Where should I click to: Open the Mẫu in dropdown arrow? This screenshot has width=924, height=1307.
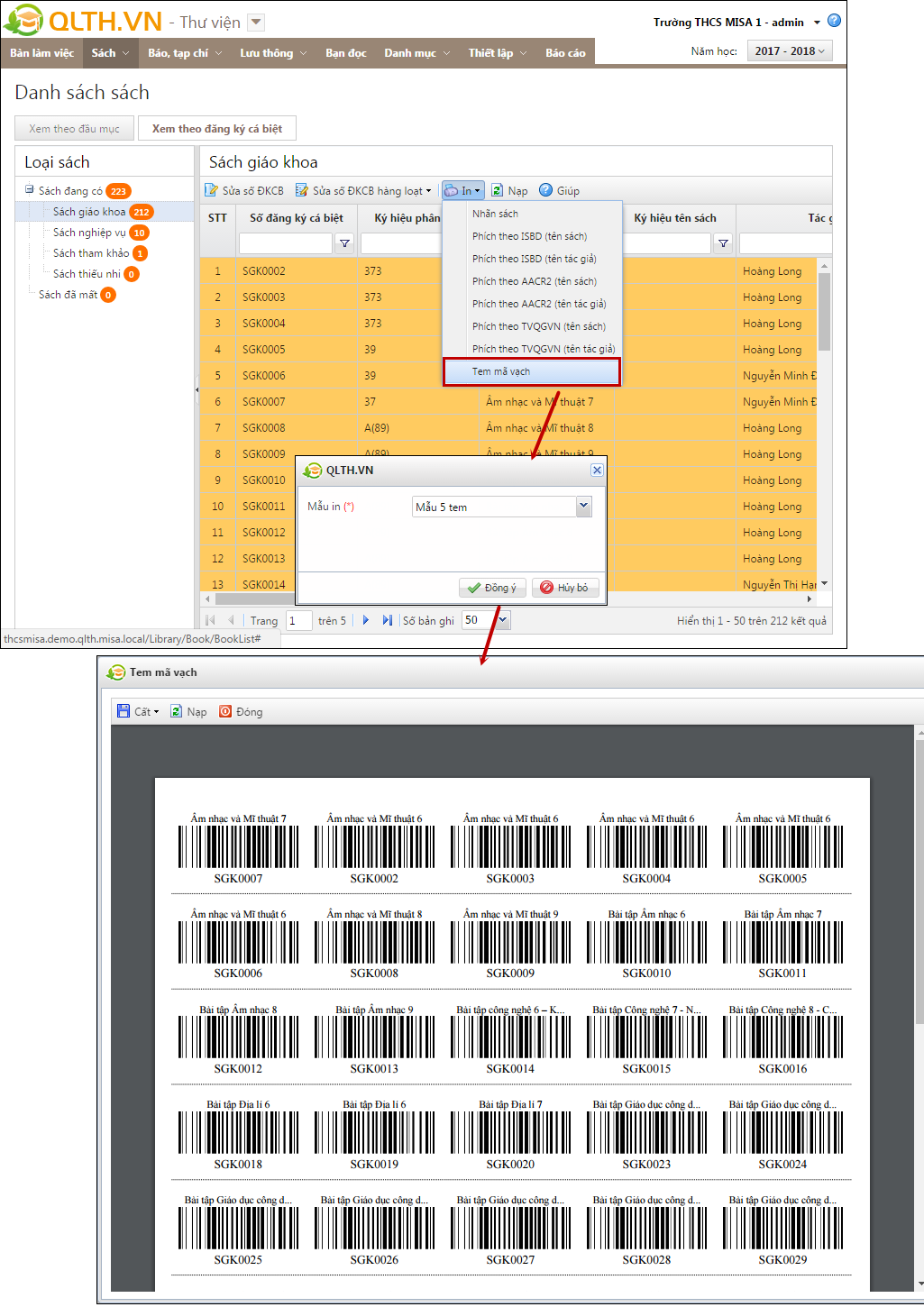(x=584, y=507)
